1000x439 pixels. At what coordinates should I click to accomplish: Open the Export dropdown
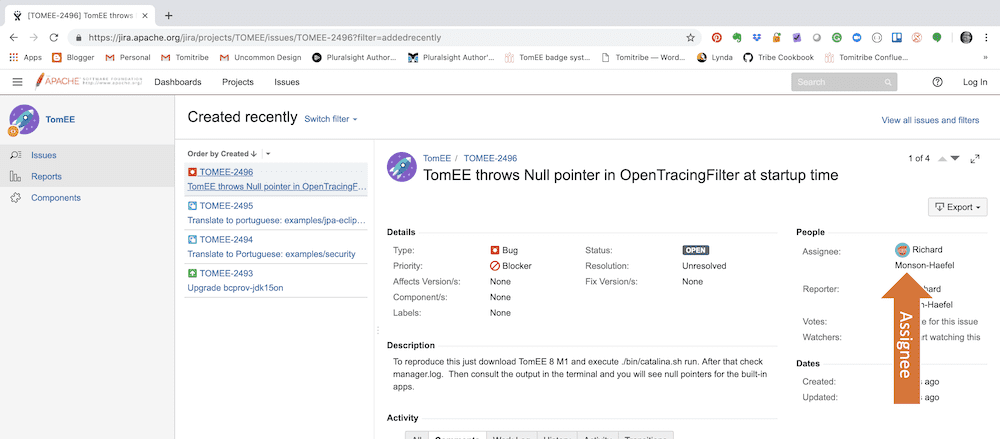tap(958, 207)
